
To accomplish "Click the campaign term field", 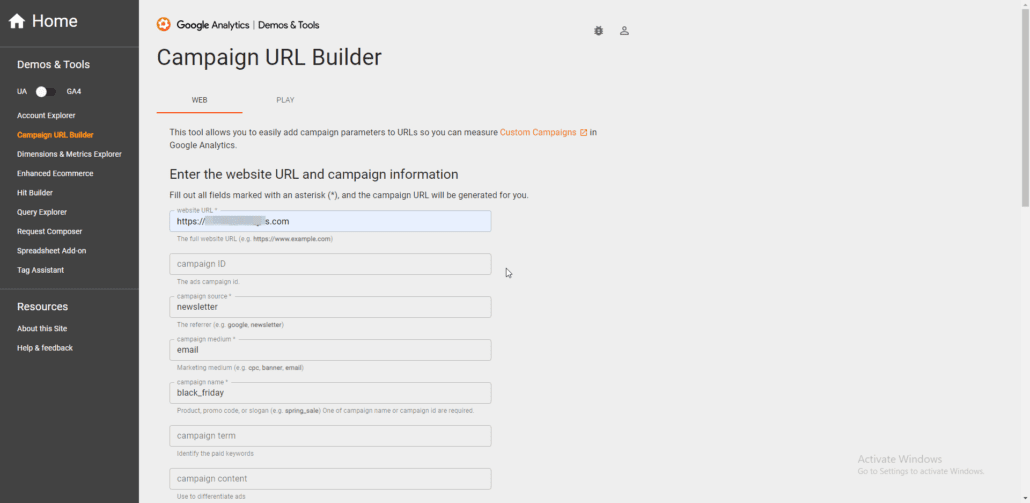I will point(330,436).
